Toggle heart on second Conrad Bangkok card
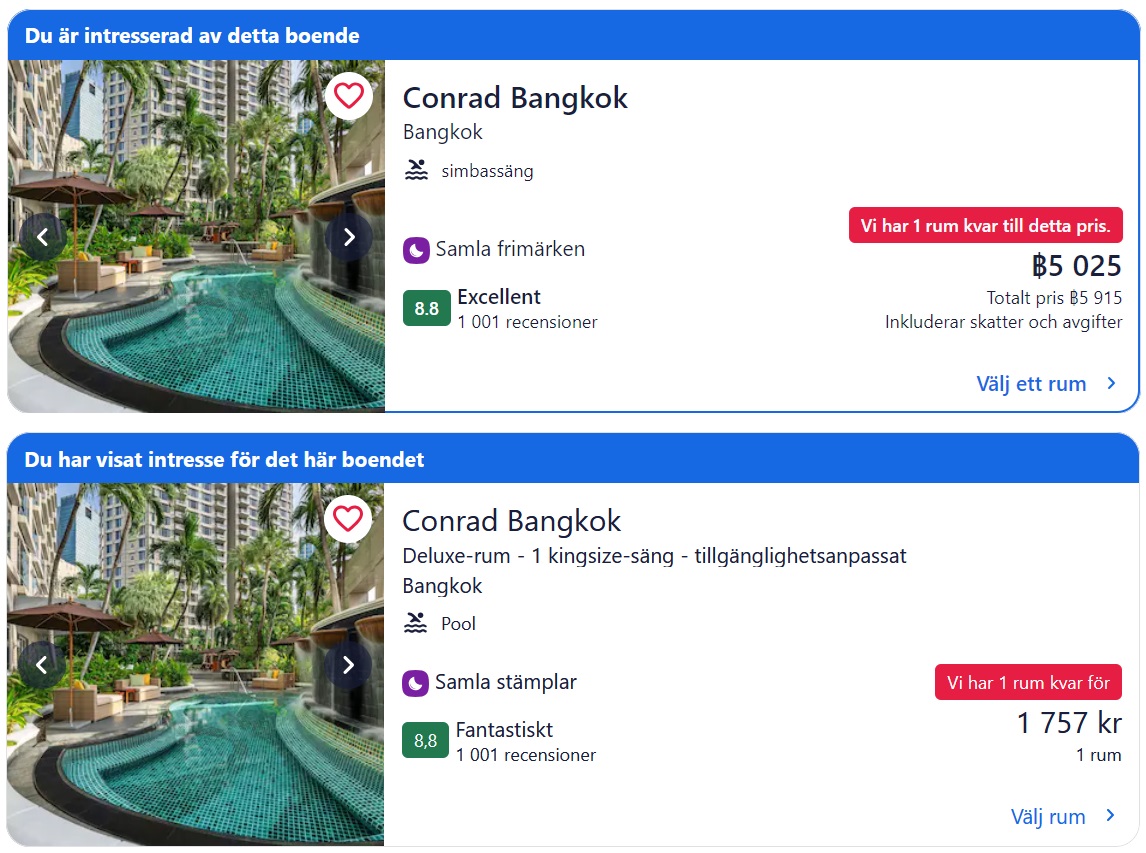Image resolution: width=1146 pixels, height=853 pixels. click(x=348, y=519)
